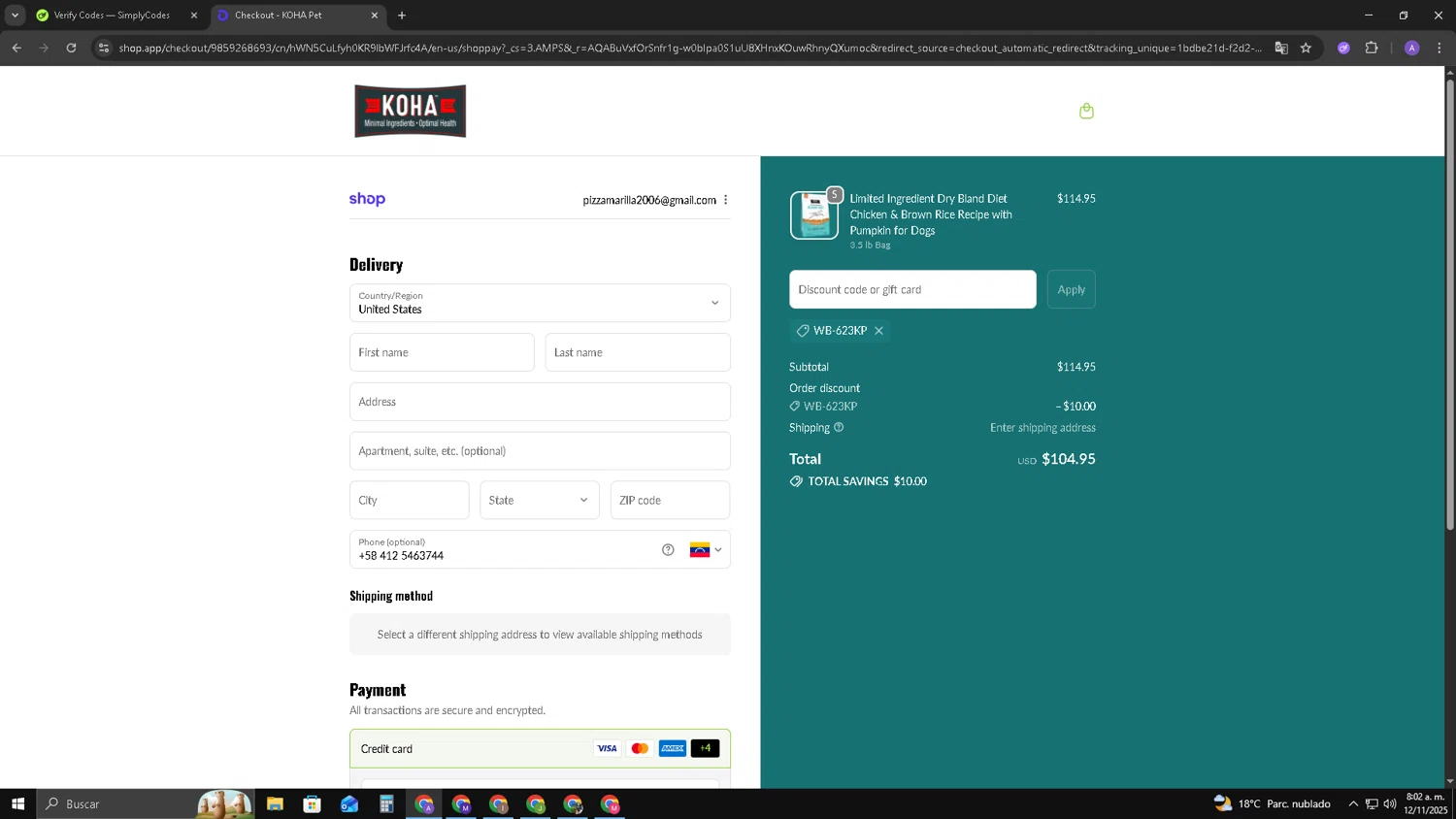Screen dimensions: 1456x819
Task: Open Chrome three-dot menu
Action: click(x=1439, y=48)
